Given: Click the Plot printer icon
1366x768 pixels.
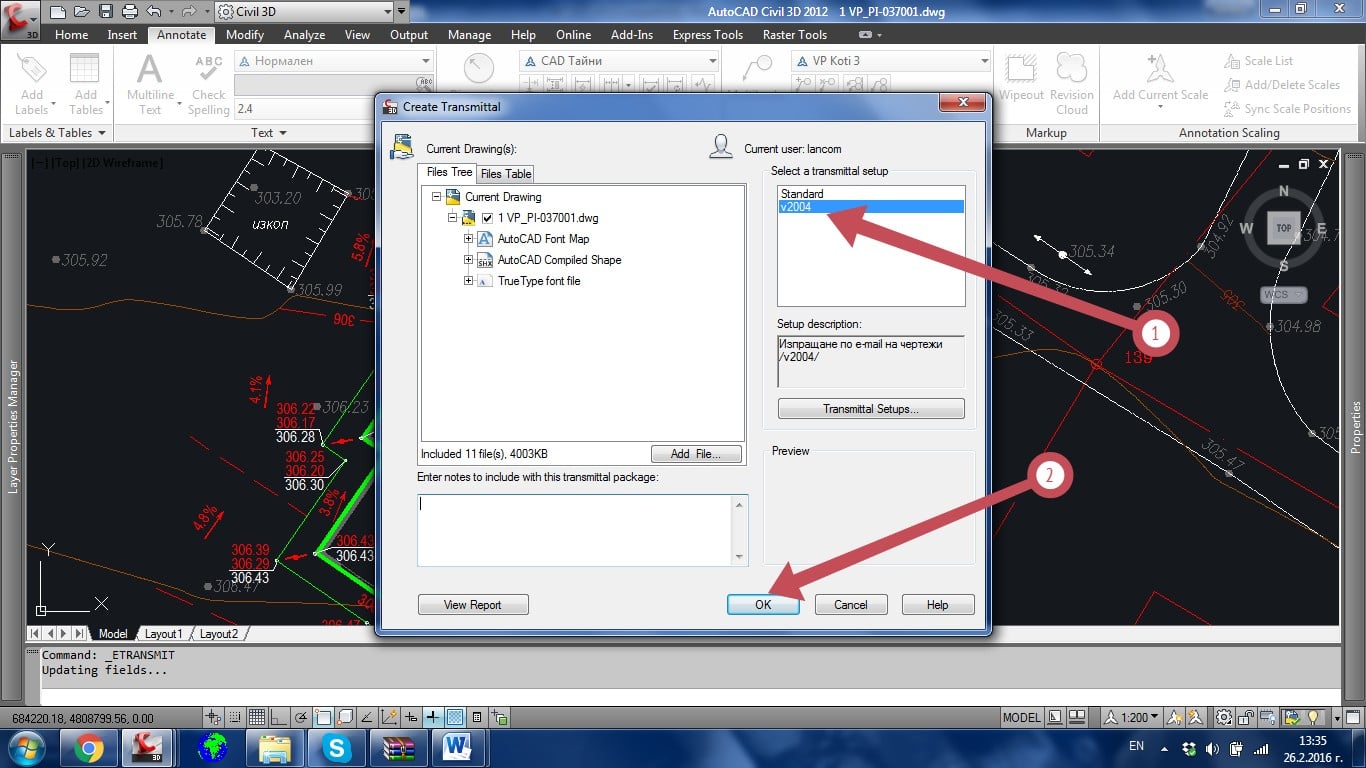Looking at the screenshot, I should point(130,13).
